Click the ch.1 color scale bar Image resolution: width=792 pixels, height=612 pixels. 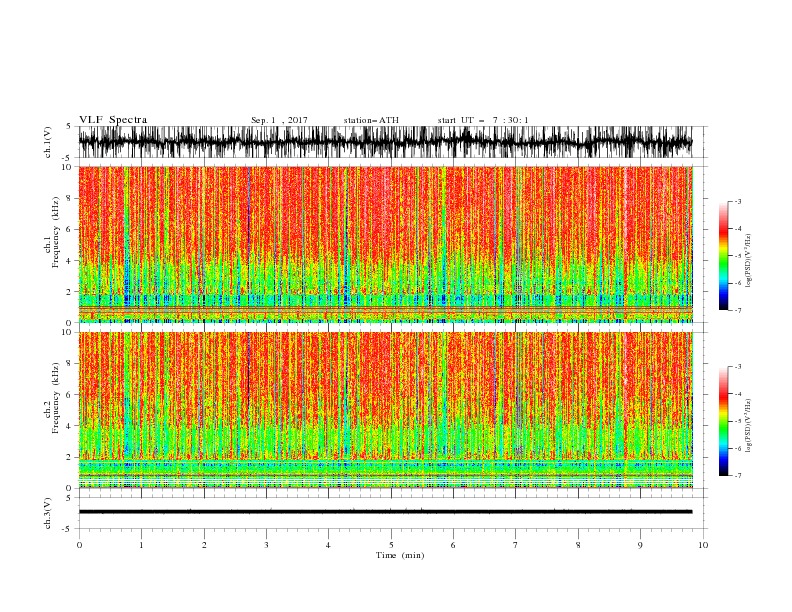tap(724, 256)
